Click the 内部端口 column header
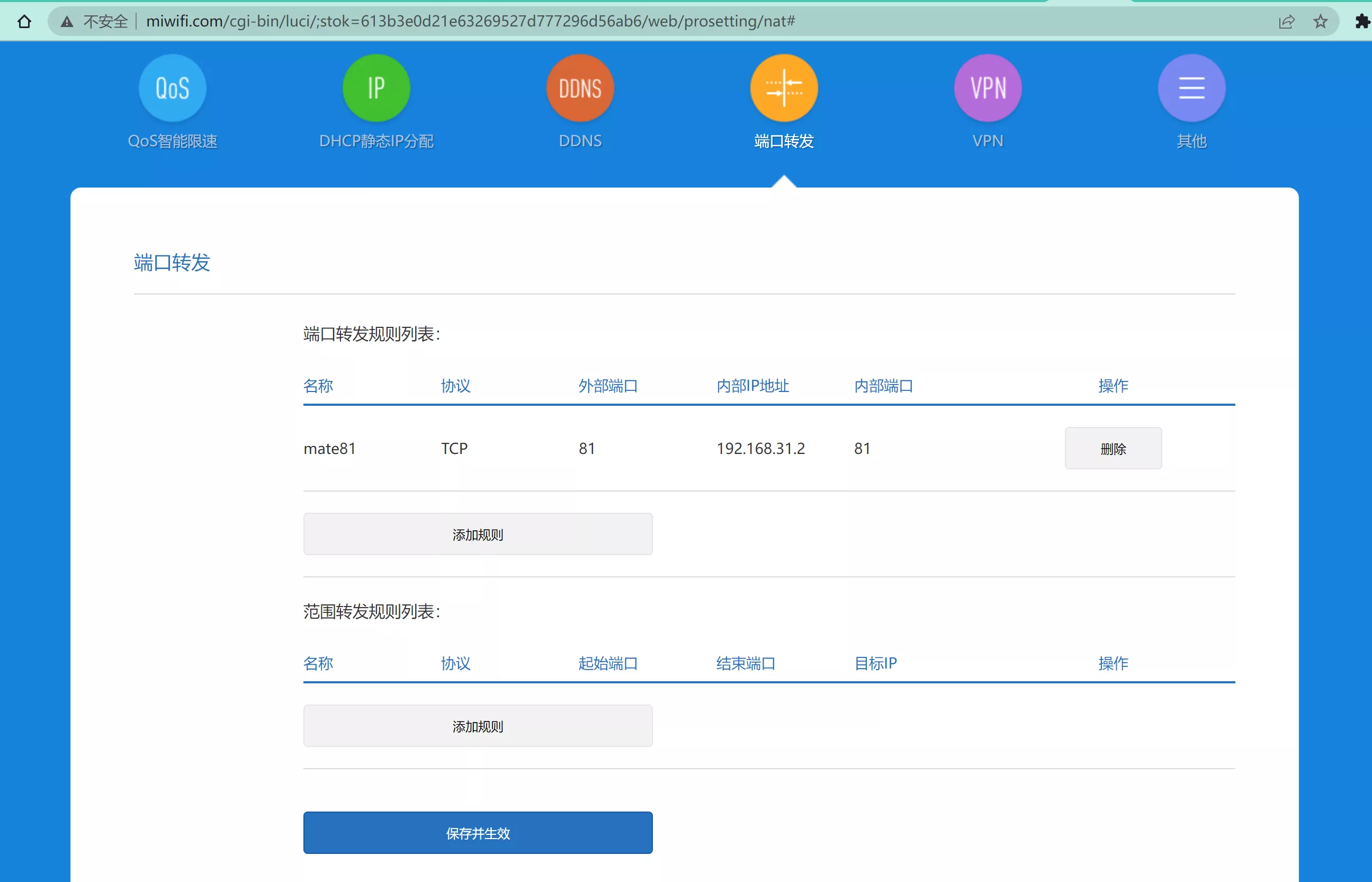Screen dimensions: 1372x882 884,386
